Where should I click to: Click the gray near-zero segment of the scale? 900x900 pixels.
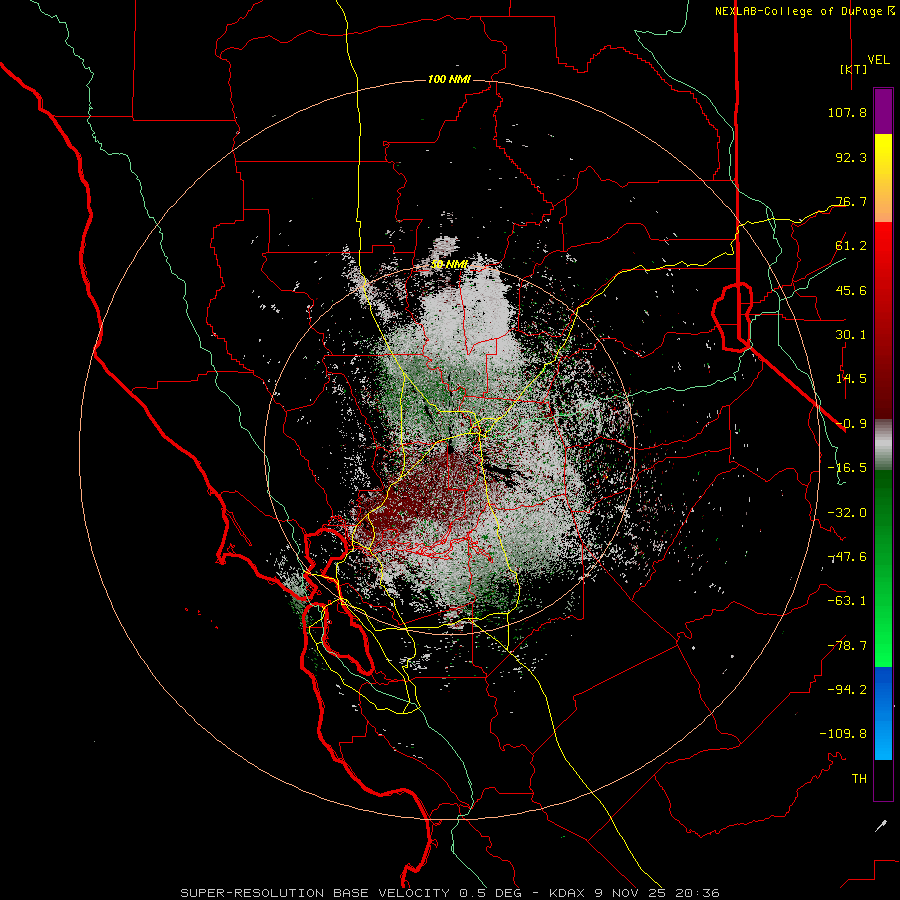pos(883,445)
